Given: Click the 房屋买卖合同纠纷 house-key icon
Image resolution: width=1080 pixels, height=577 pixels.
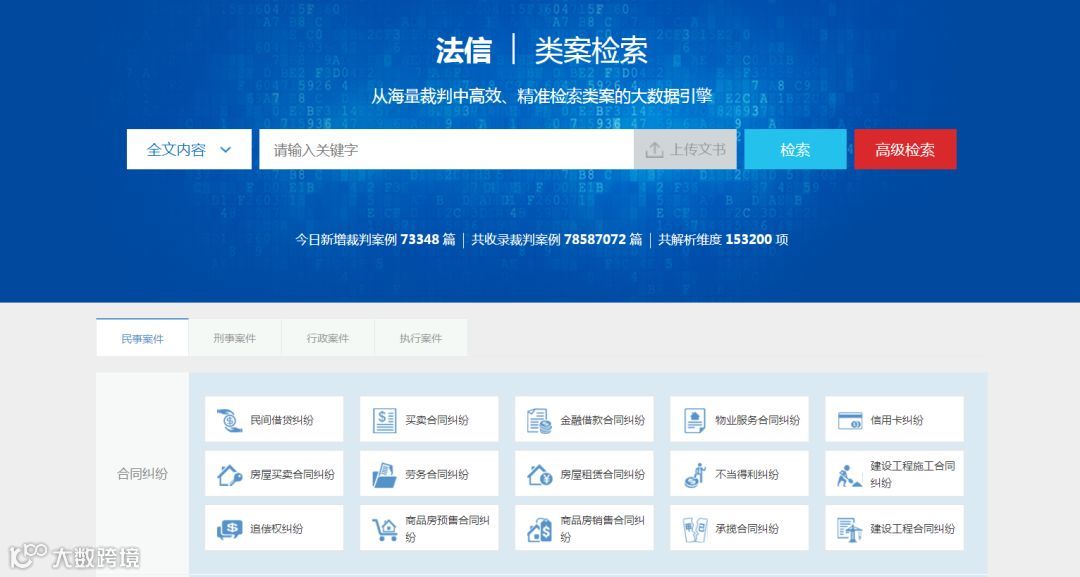Looking at the screenshot, I should (x=229, y=474).
